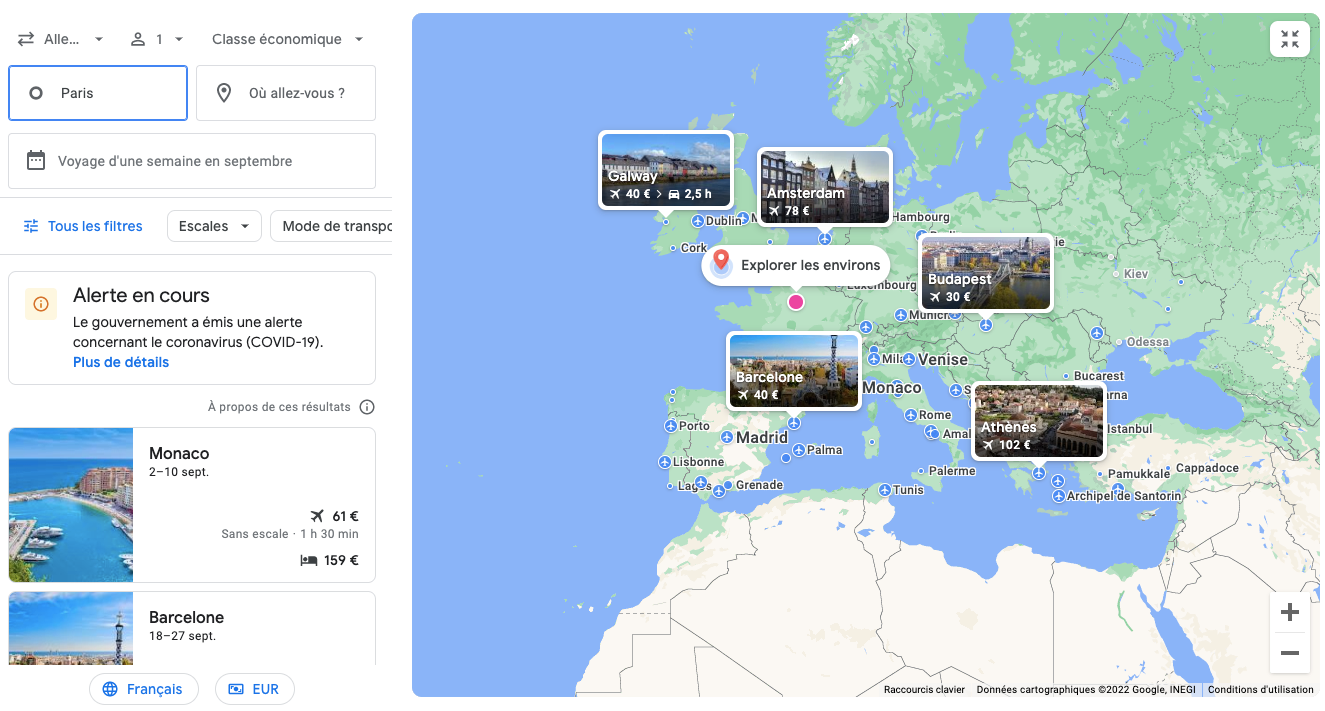The image size is (1325, 711).
Task: Click the Archipel de Santorin label
Action: click(x=1124, y=496)
